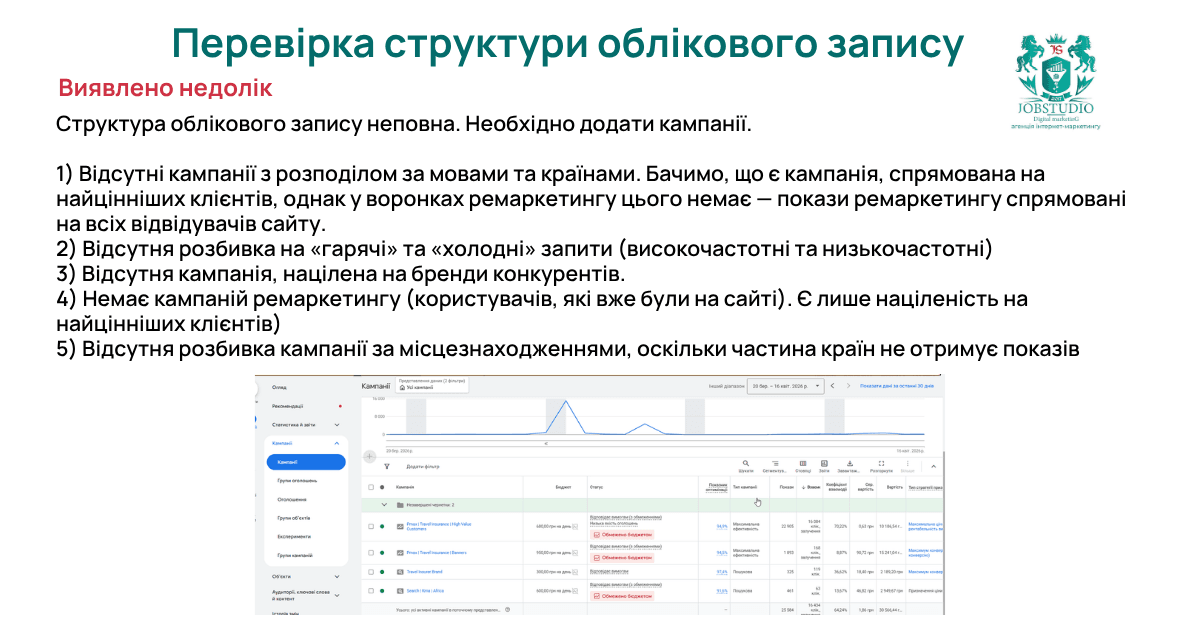Go to previous date range with left arrow

tap(832, 386)
